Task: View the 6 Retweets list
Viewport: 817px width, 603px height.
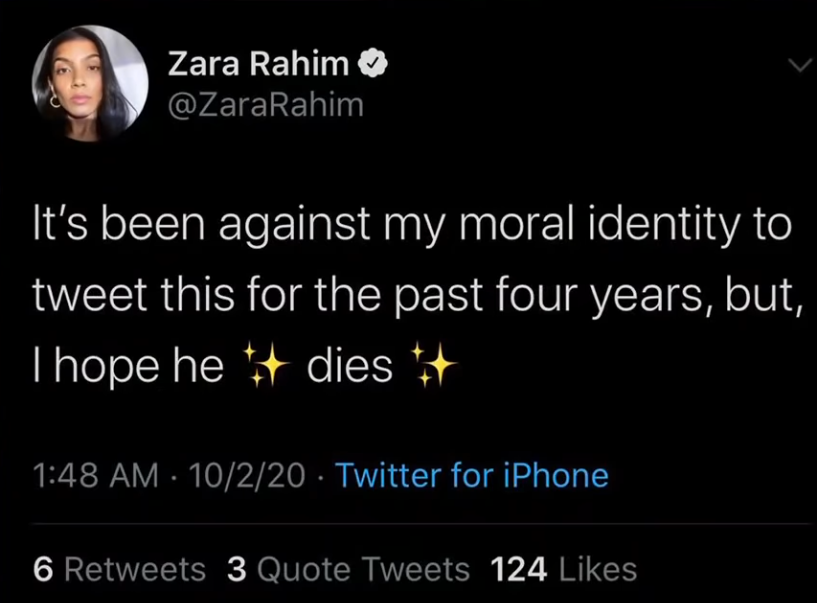Action: 119,569
